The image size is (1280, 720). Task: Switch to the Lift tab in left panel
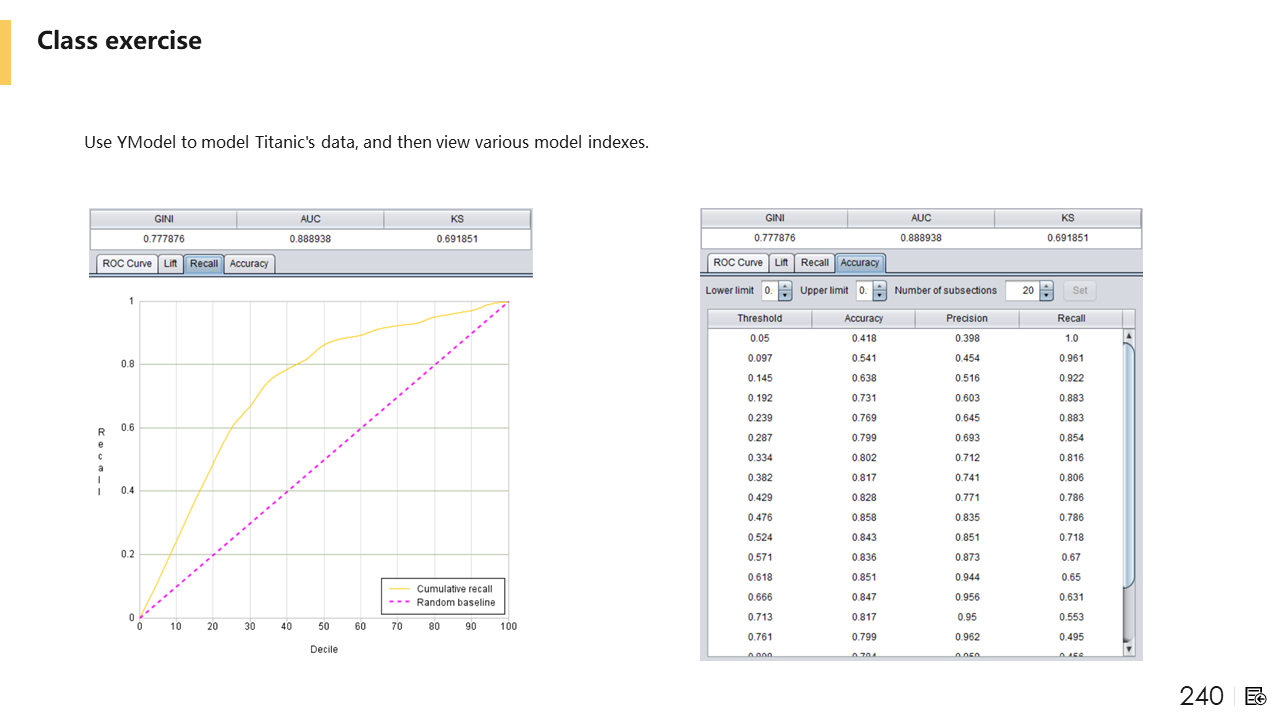coord(171,264)
